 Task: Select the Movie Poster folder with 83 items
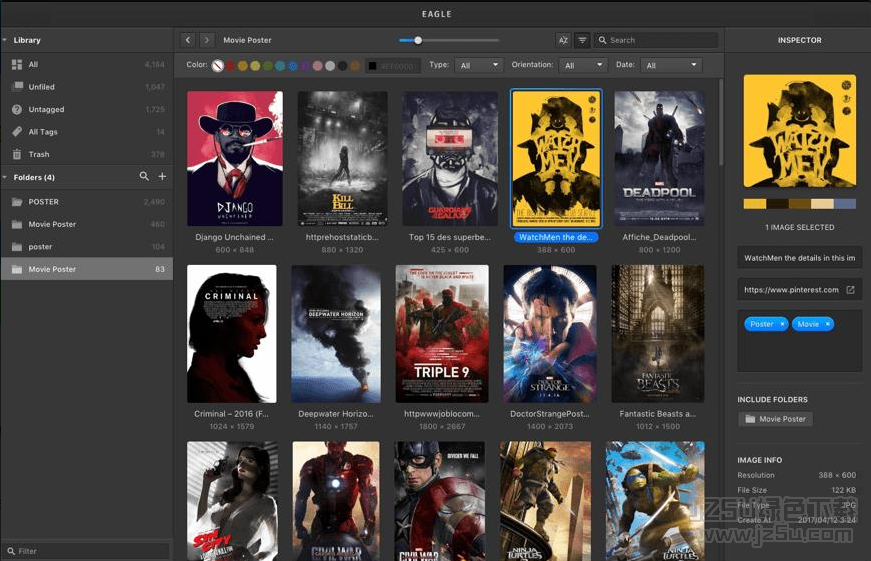click(x=87, y=269)
